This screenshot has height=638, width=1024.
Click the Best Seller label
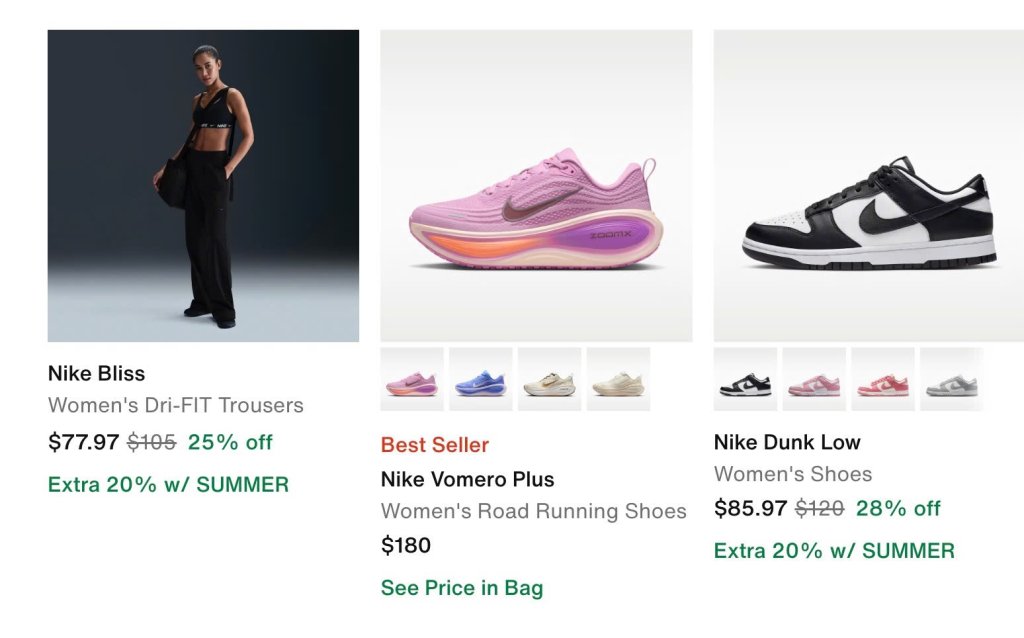click(x=435, y=445)
